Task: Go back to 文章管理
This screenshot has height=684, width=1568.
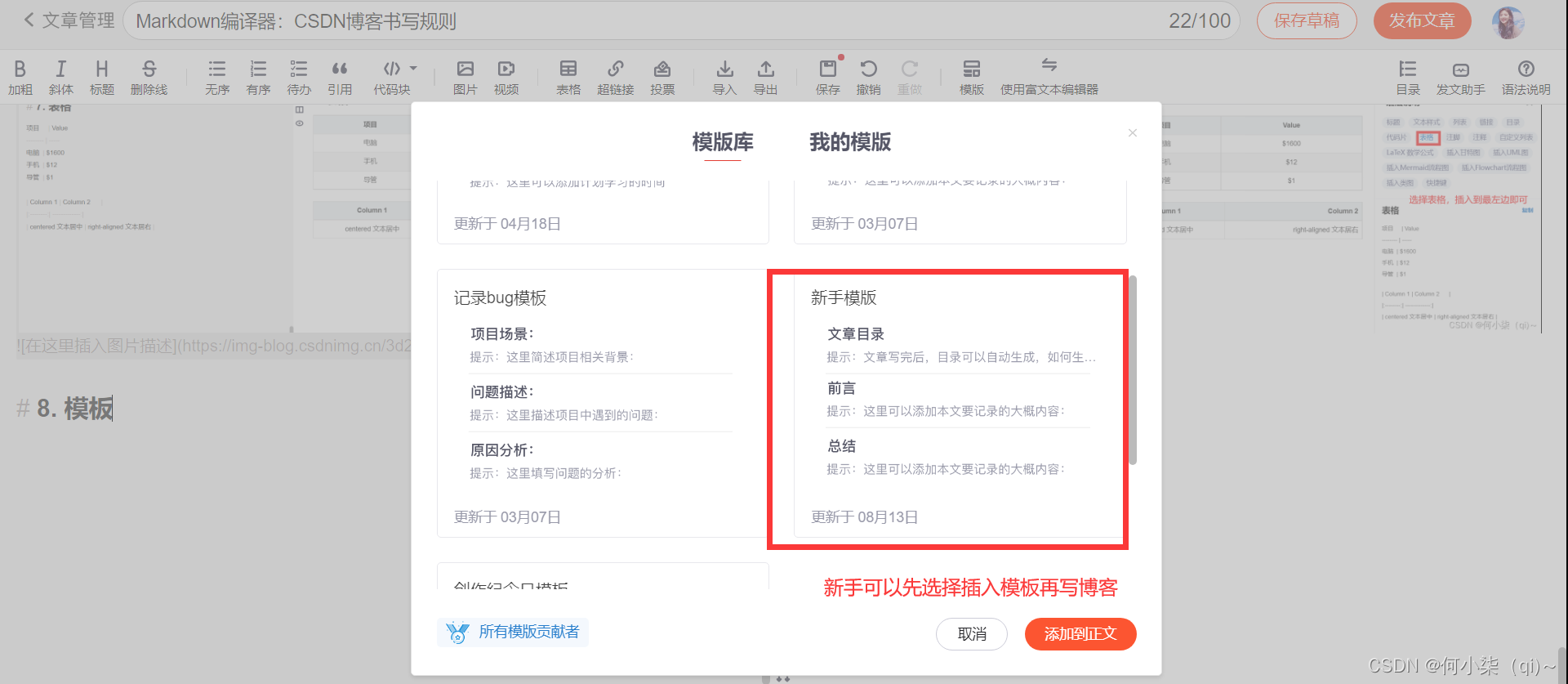Action: [x=69, y=20]
